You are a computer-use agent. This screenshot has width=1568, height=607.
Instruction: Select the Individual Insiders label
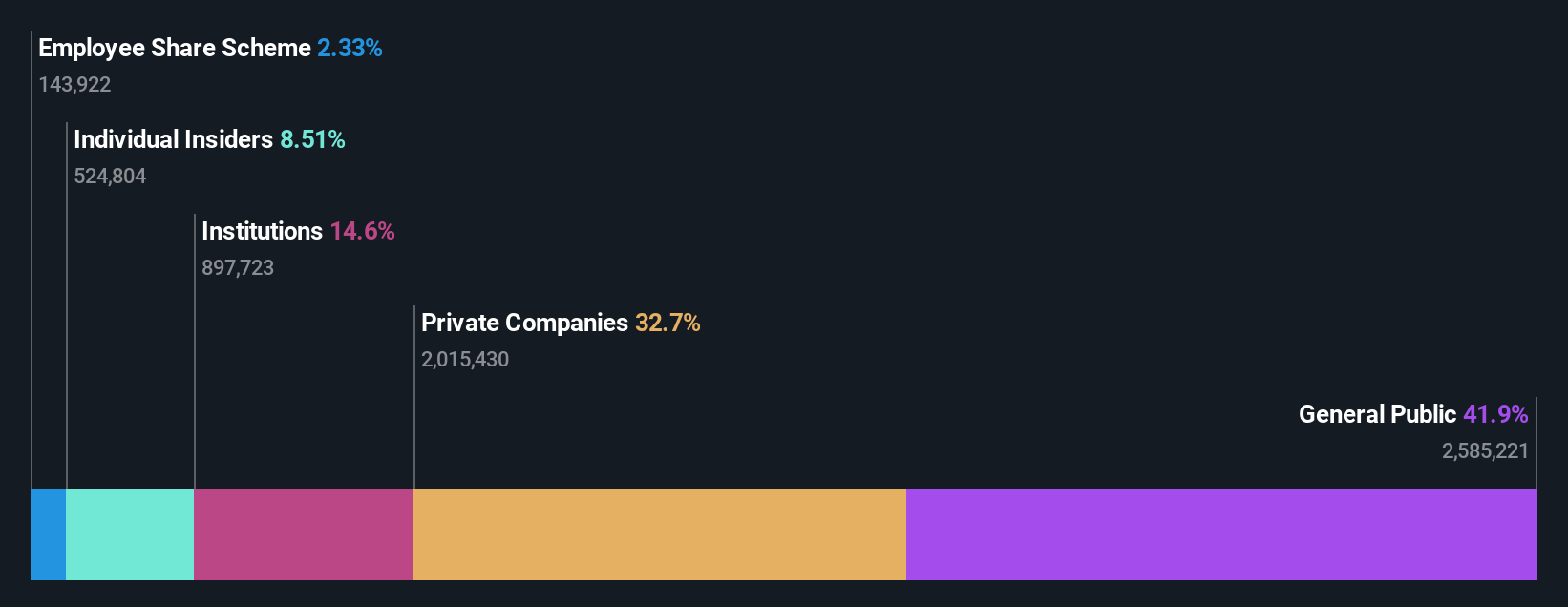(x=174, y=139)
